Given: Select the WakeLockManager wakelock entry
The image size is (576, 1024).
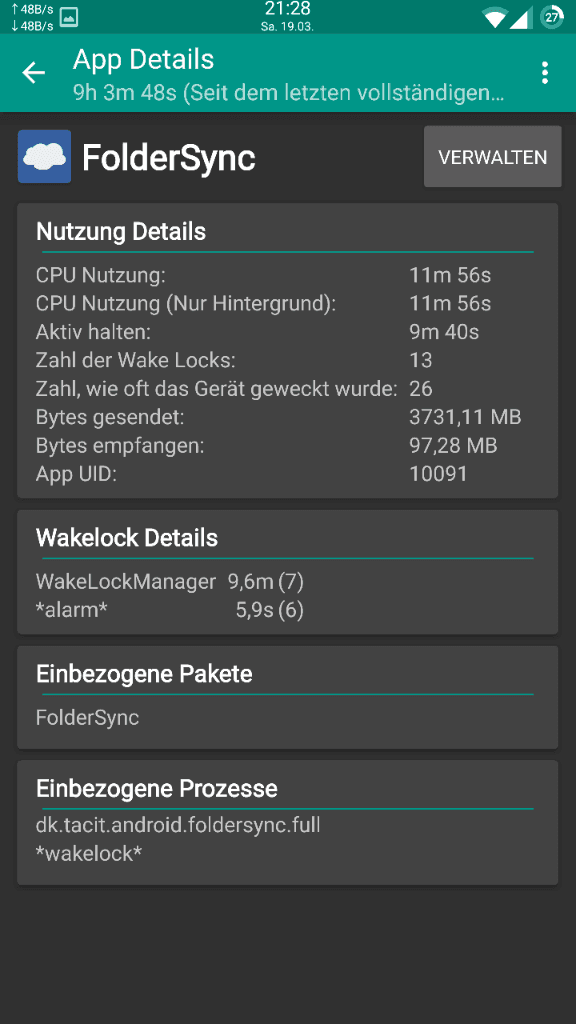Looking at the screenshot, I should click(170, 581).
